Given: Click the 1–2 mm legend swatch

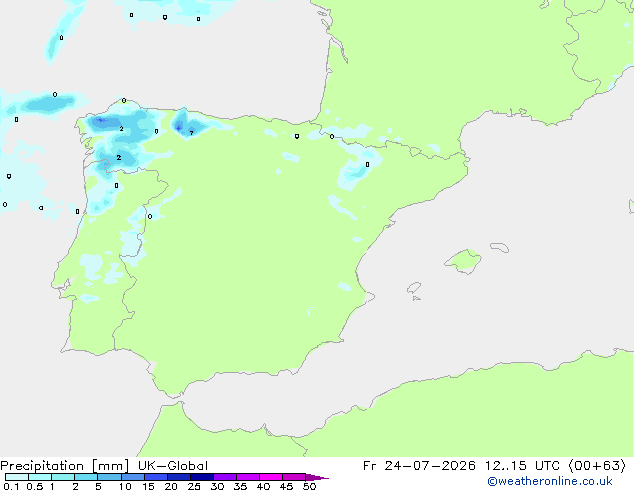Looking at the screenshot, I should tap(63, 477).
